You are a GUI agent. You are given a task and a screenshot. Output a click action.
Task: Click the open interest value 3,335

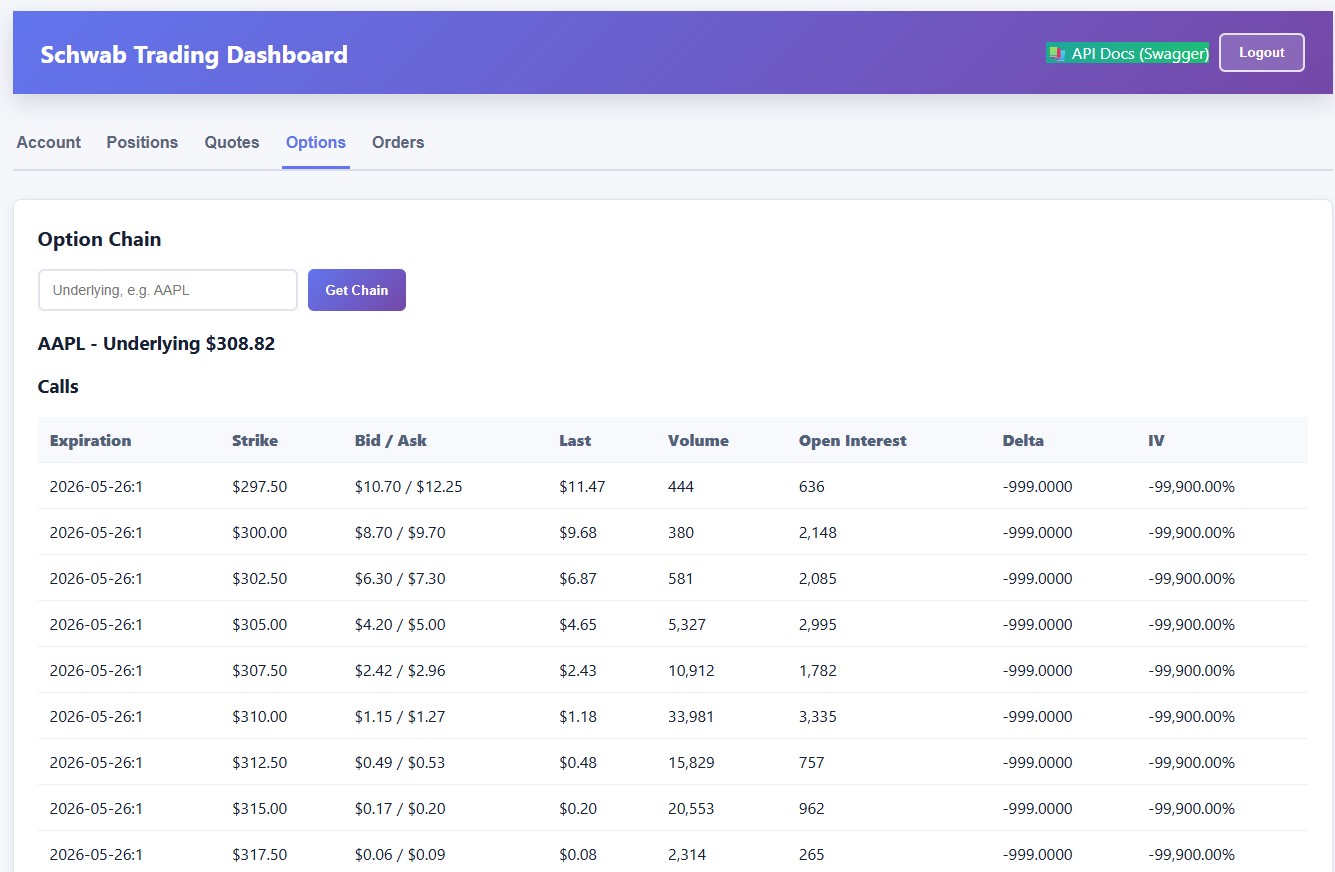point(818,717)
